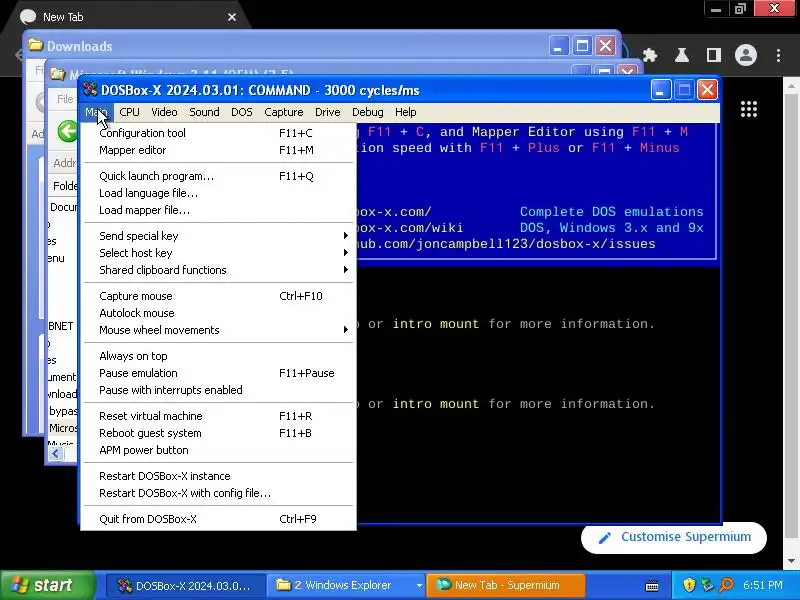Close the DOSBox-X window
This screenshot has height=600, width=800.
[707, 90]
